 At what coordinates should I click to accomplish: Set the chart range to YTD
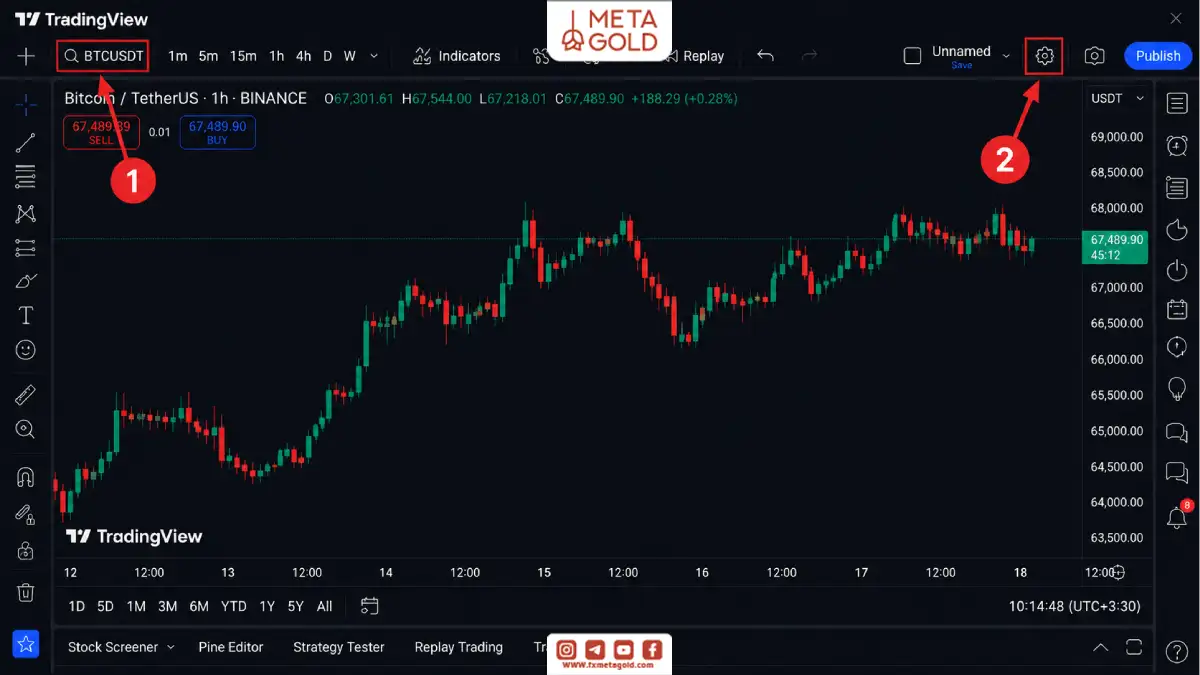234,606
